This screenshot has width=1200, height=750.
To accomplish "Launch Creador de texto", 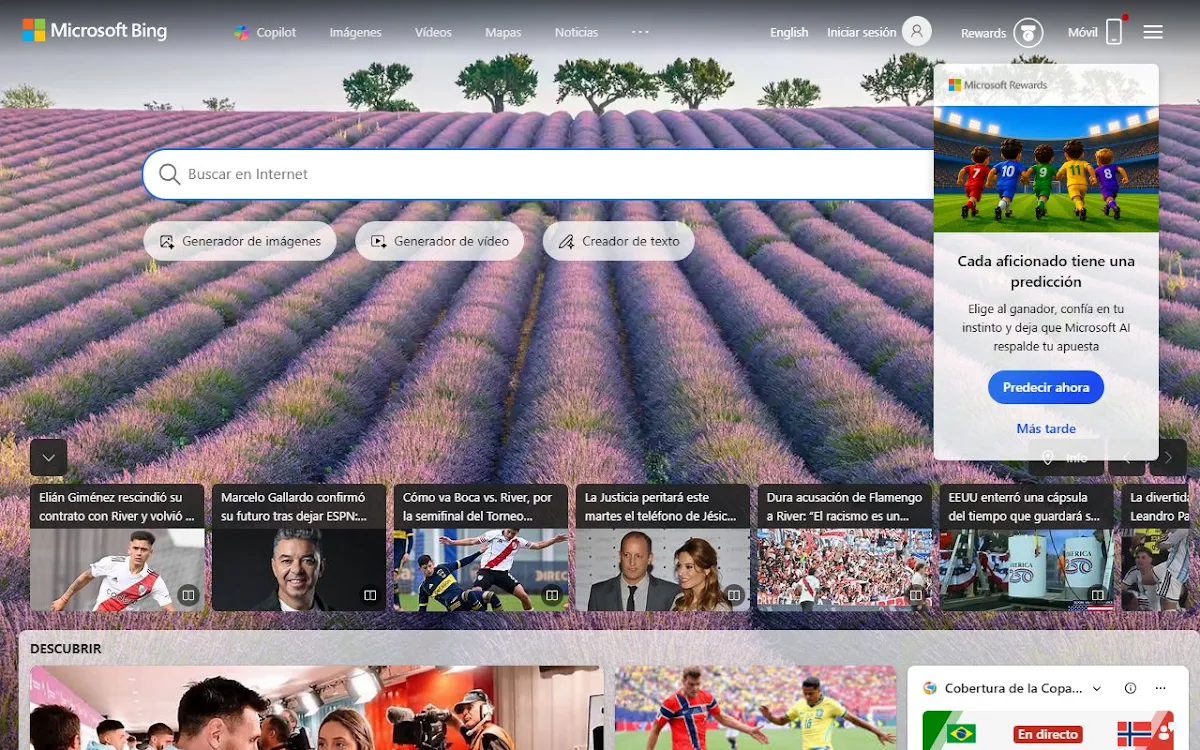I will click(x=619, y=241).
